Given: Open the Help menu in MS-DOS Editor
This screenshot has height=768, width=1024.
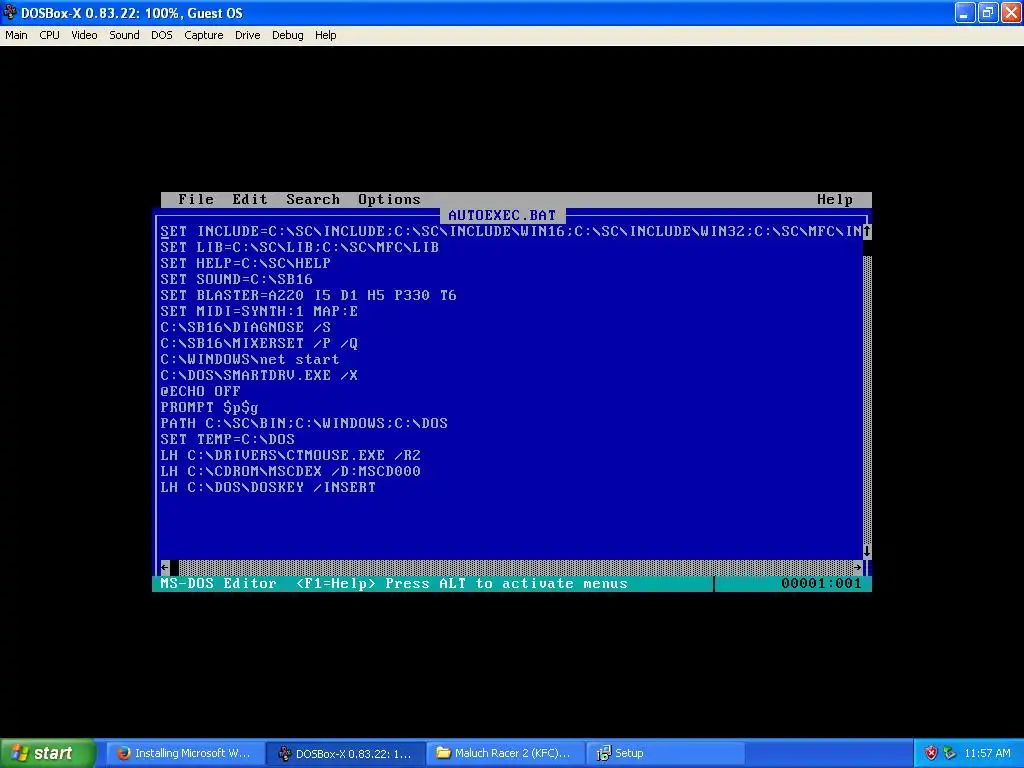Looking at the screenshot, I should (835, 199).
